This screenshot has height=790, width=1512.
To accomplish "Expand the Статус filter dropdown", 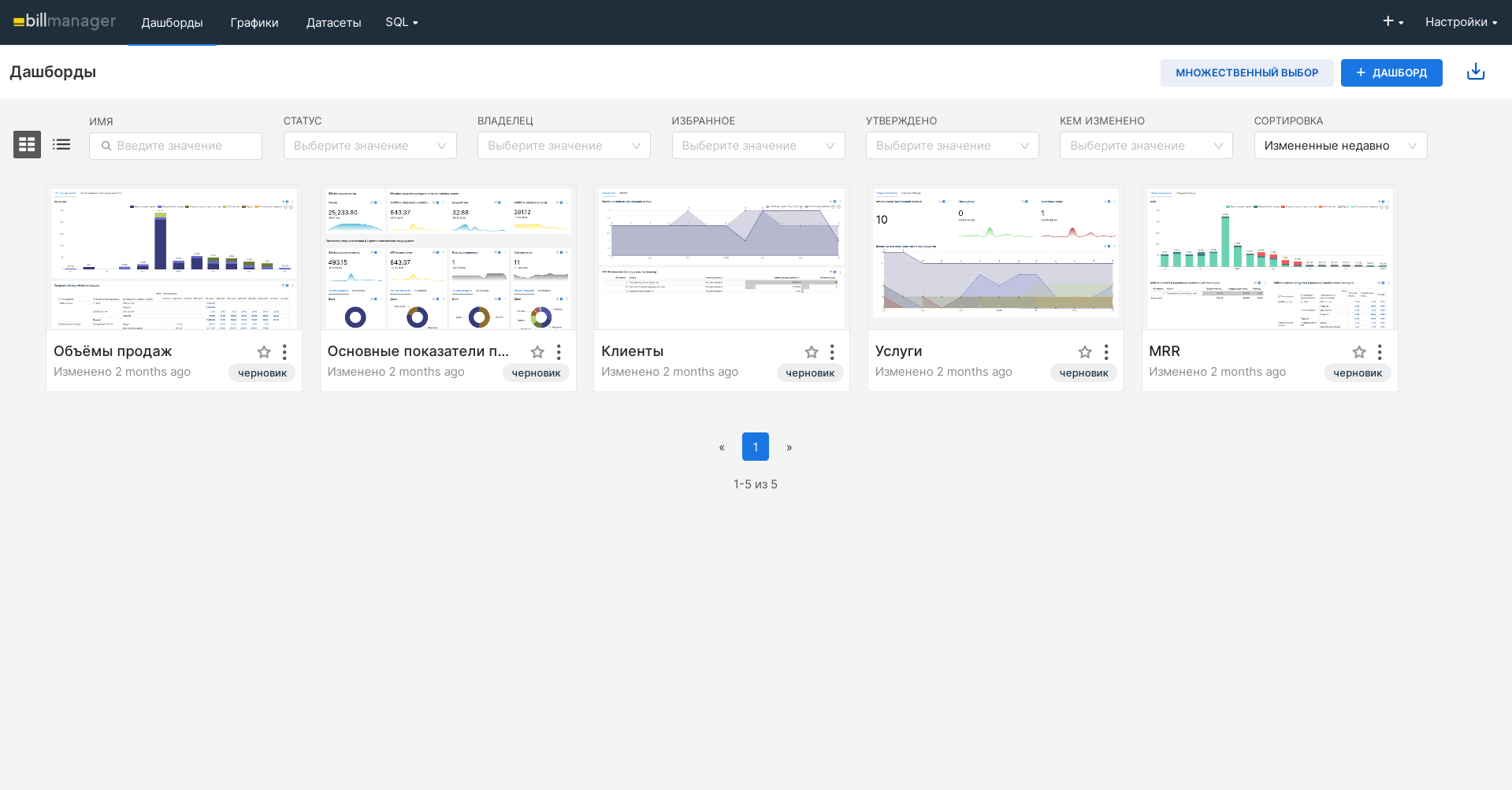I will 370,146.
